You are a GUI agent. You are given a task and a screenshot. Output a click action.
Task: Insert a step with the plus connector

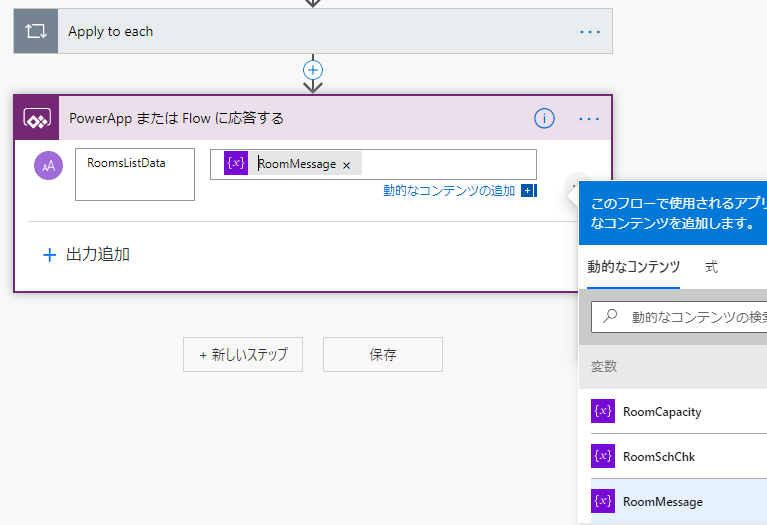click(313, 70)
